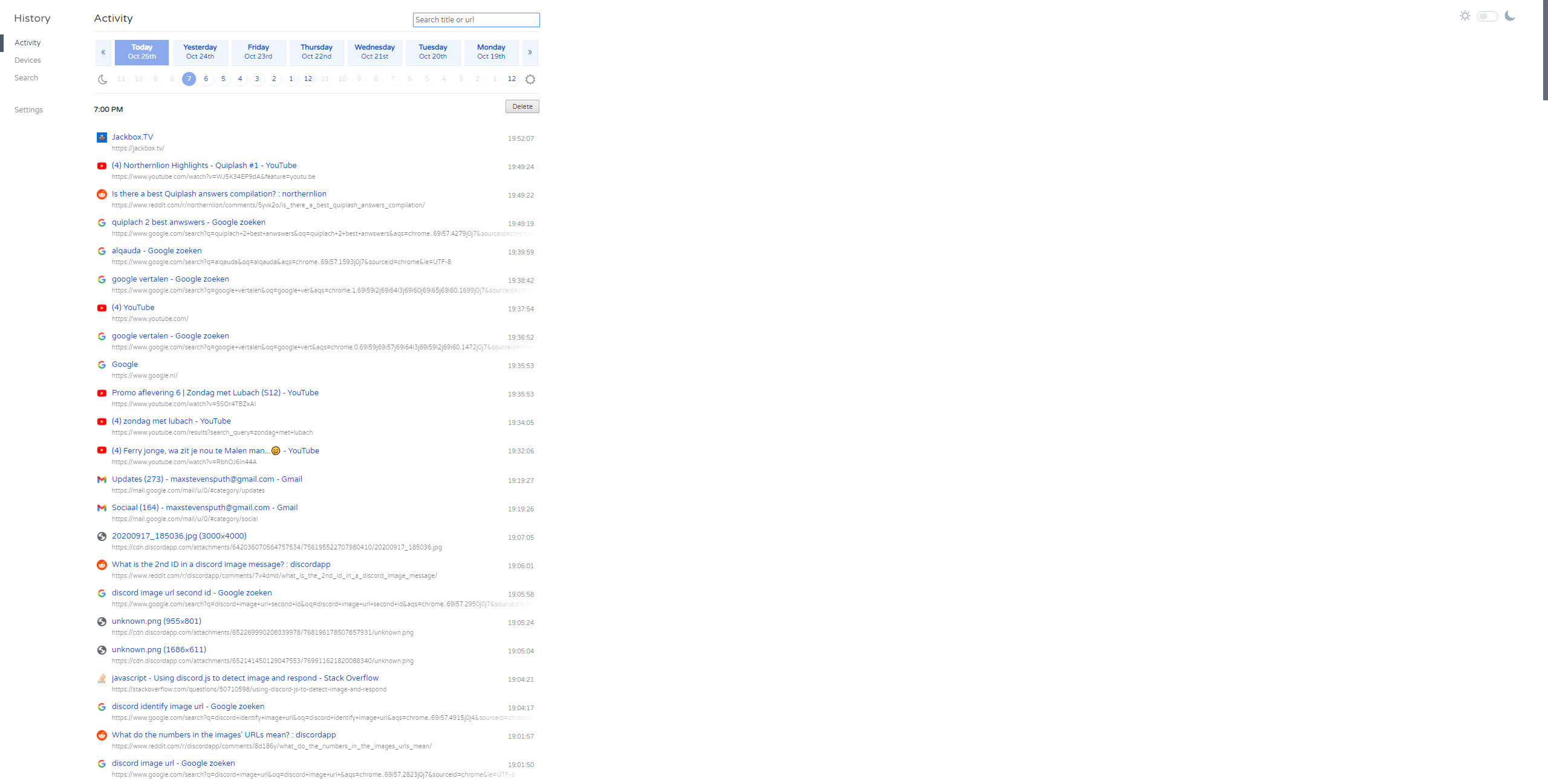Click Gmail favicon next to Updates (273)

coord(102,479)
